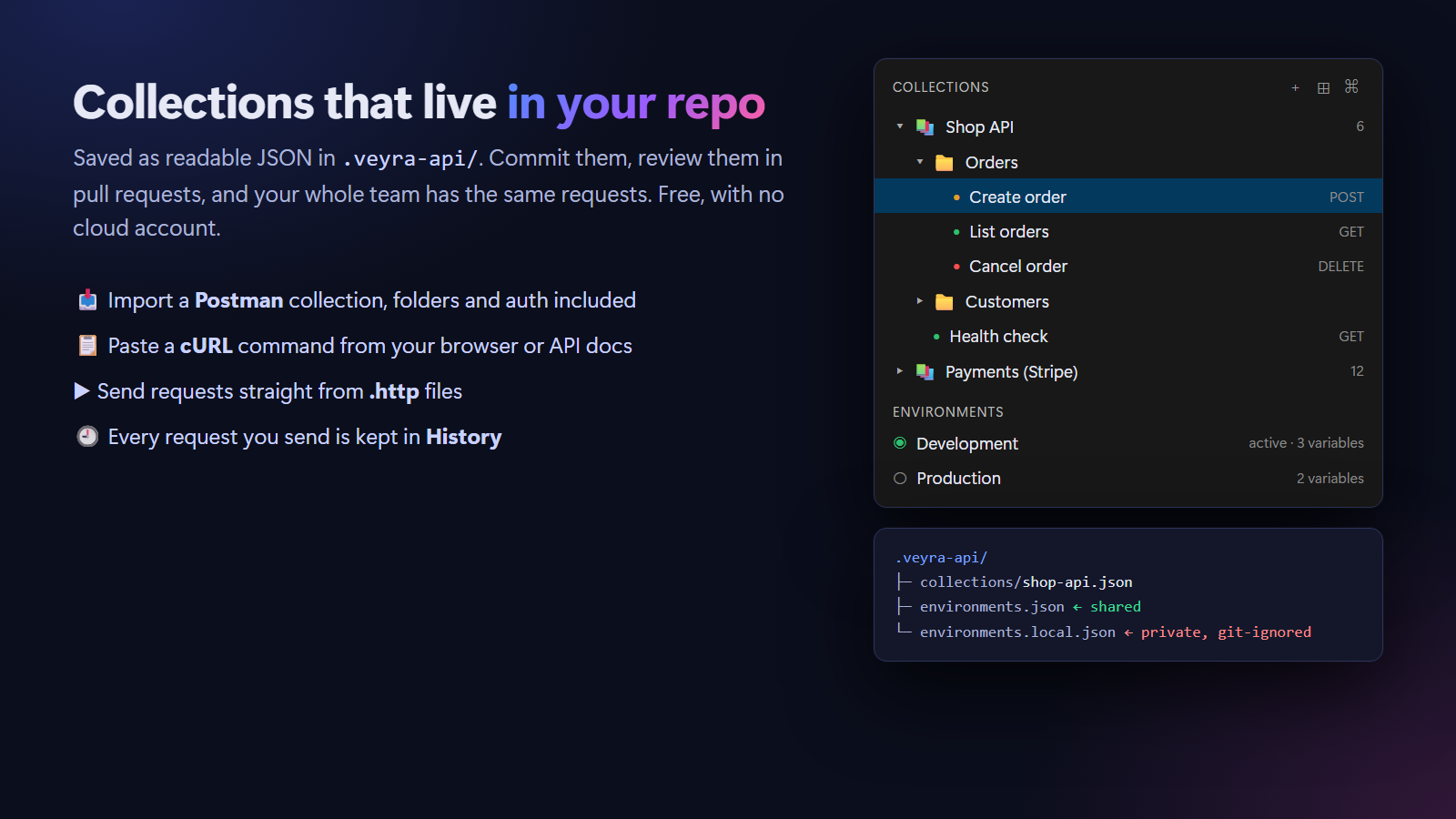1456x819 pixels.
Task: Collapse the Shop API collection
Action: (x=900, y=126)
